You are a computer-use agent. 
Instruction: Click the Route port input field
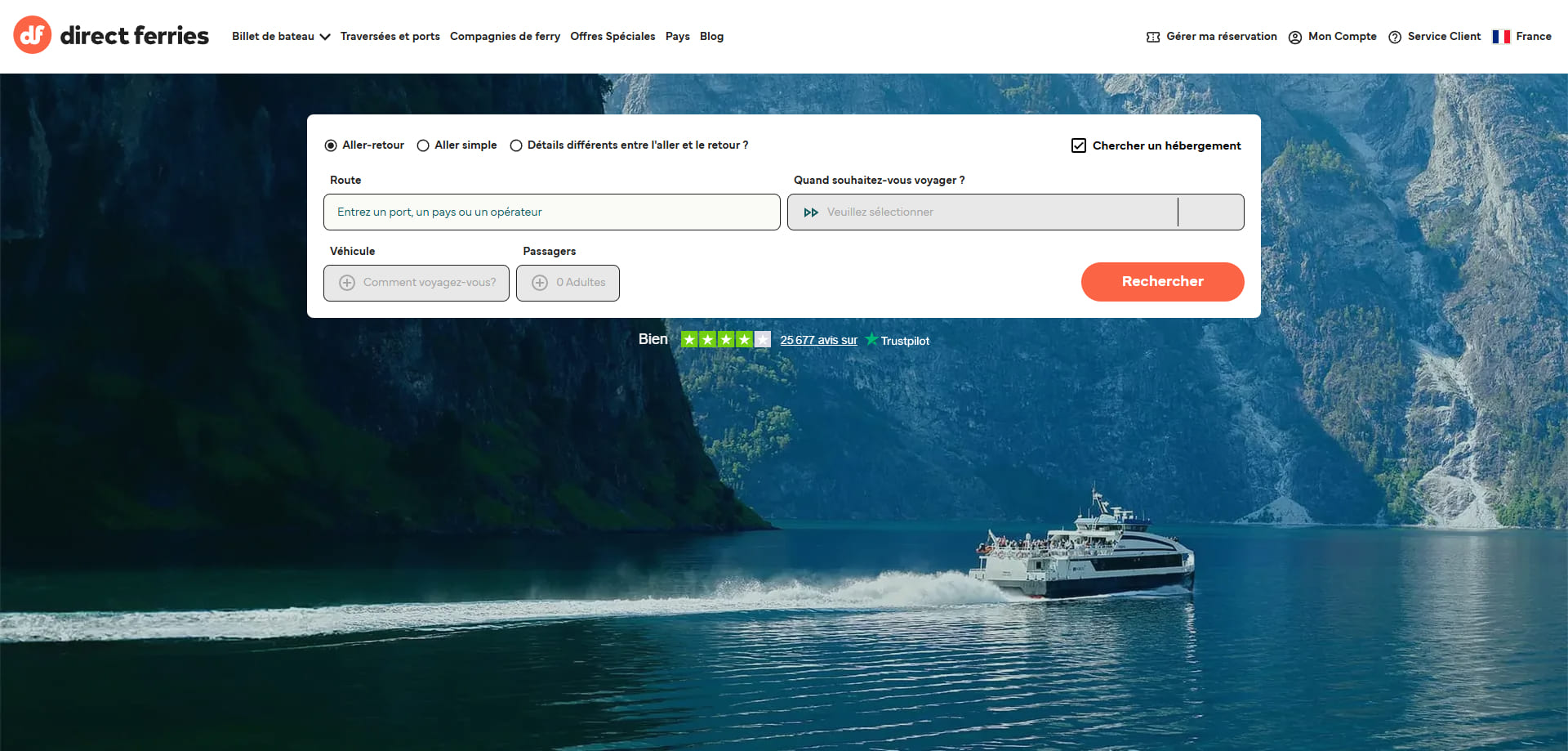tap(552, 212)
